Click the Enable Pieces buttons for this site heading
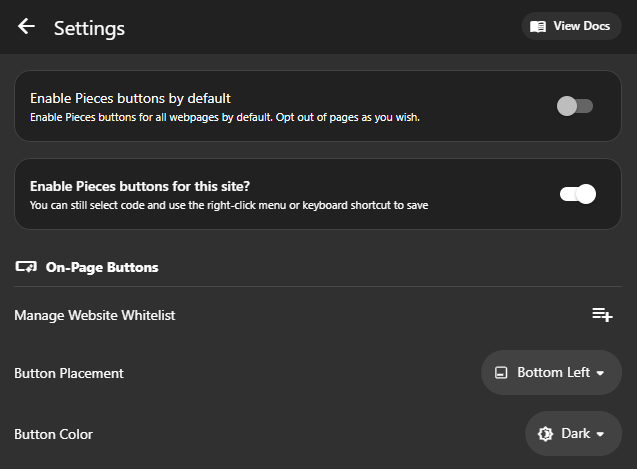 (x=139, y=186)
